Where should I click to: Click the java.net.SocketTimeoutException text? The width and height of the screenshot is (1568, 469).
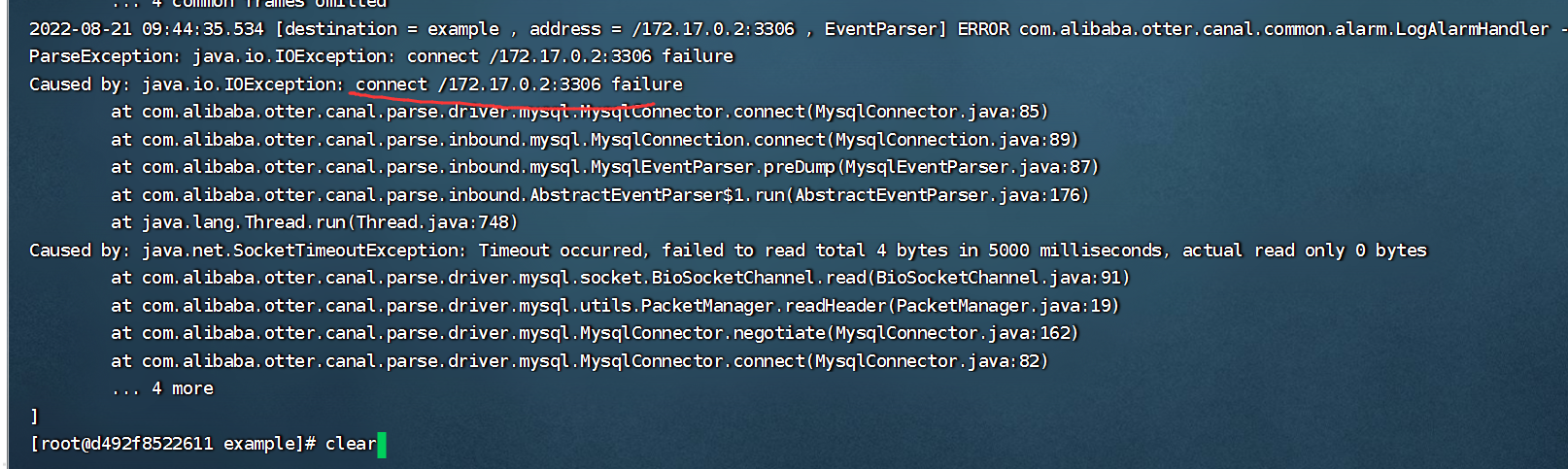coord(303,251)
